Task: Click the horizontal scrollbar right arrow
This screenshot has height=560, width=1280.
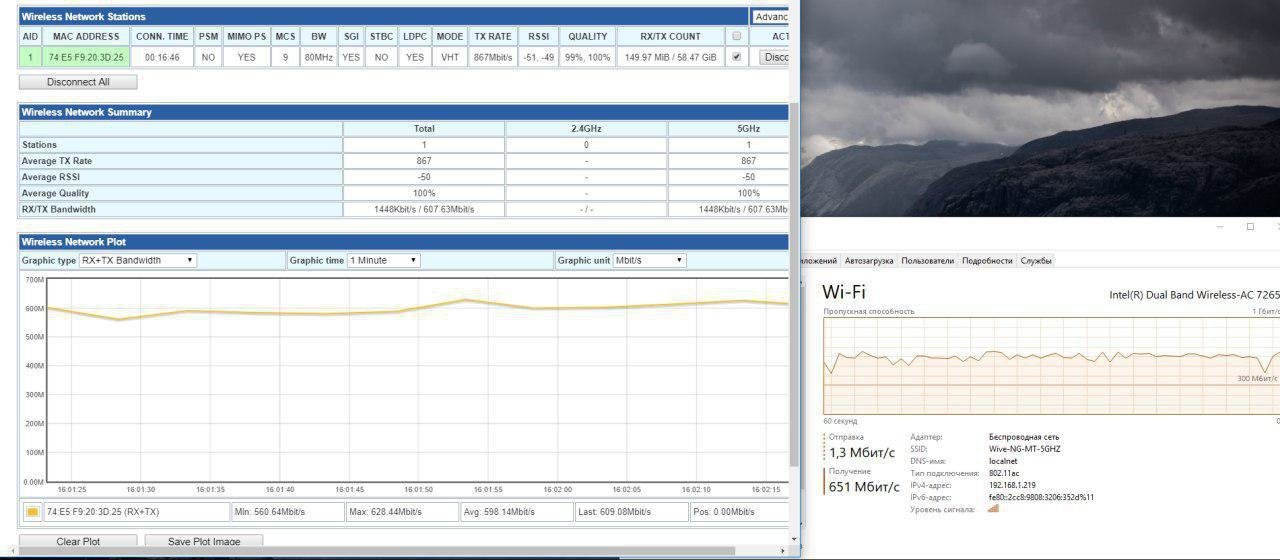Action: (783, 551)
